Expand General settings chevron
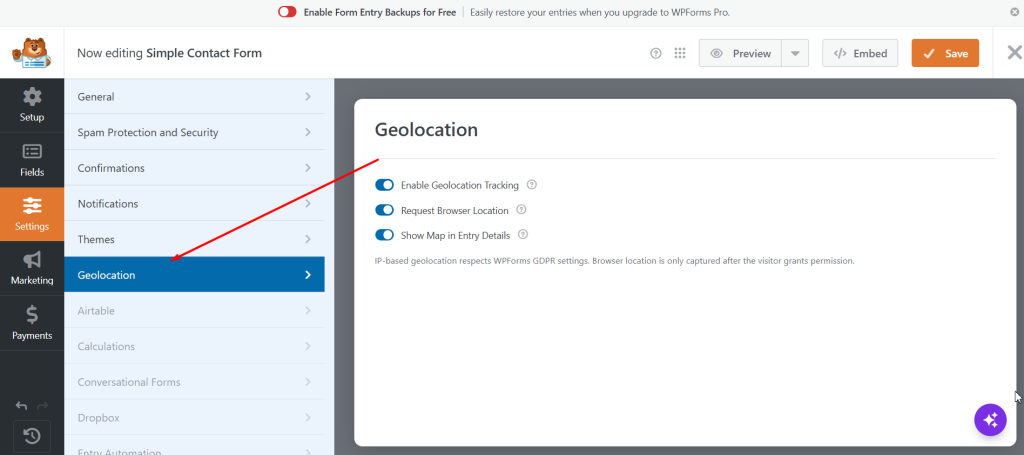The width and height of the screenshot is (1024, 455). (x=308, y=97)
